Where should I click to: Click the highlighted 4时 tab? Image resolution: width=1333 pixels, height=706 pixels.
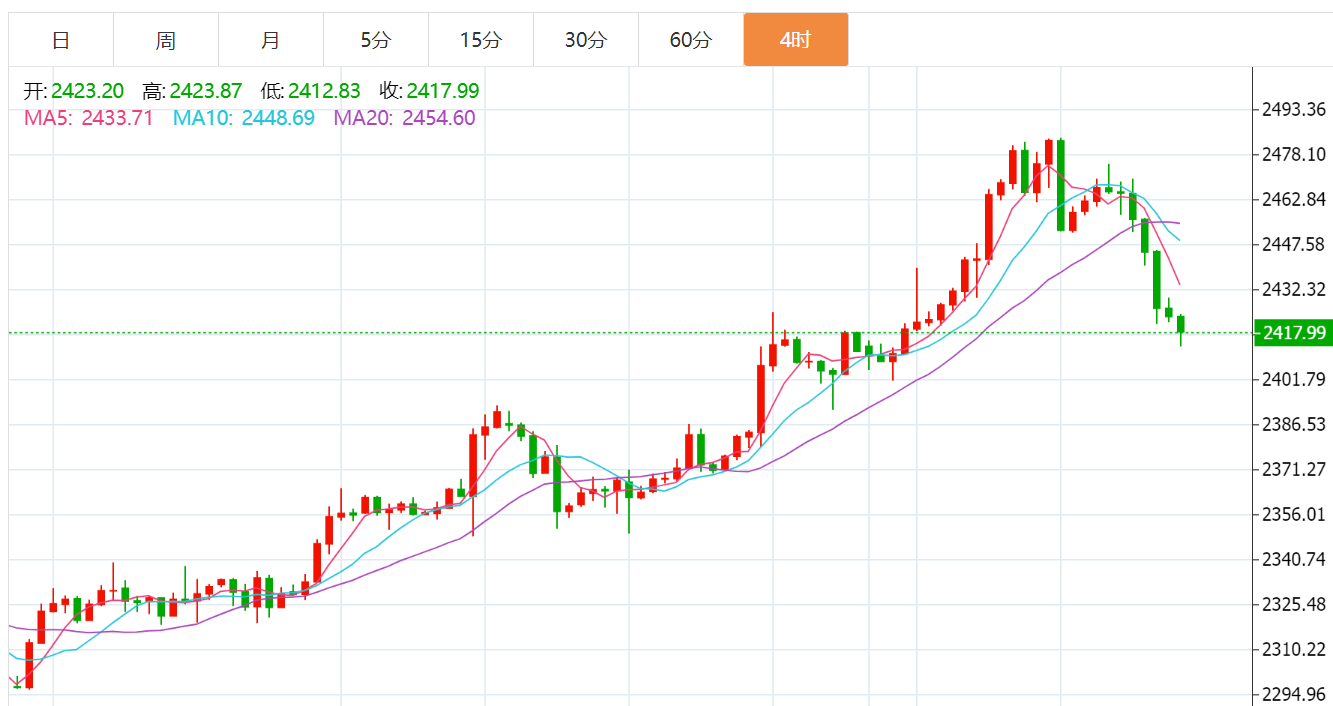[796, 40]
